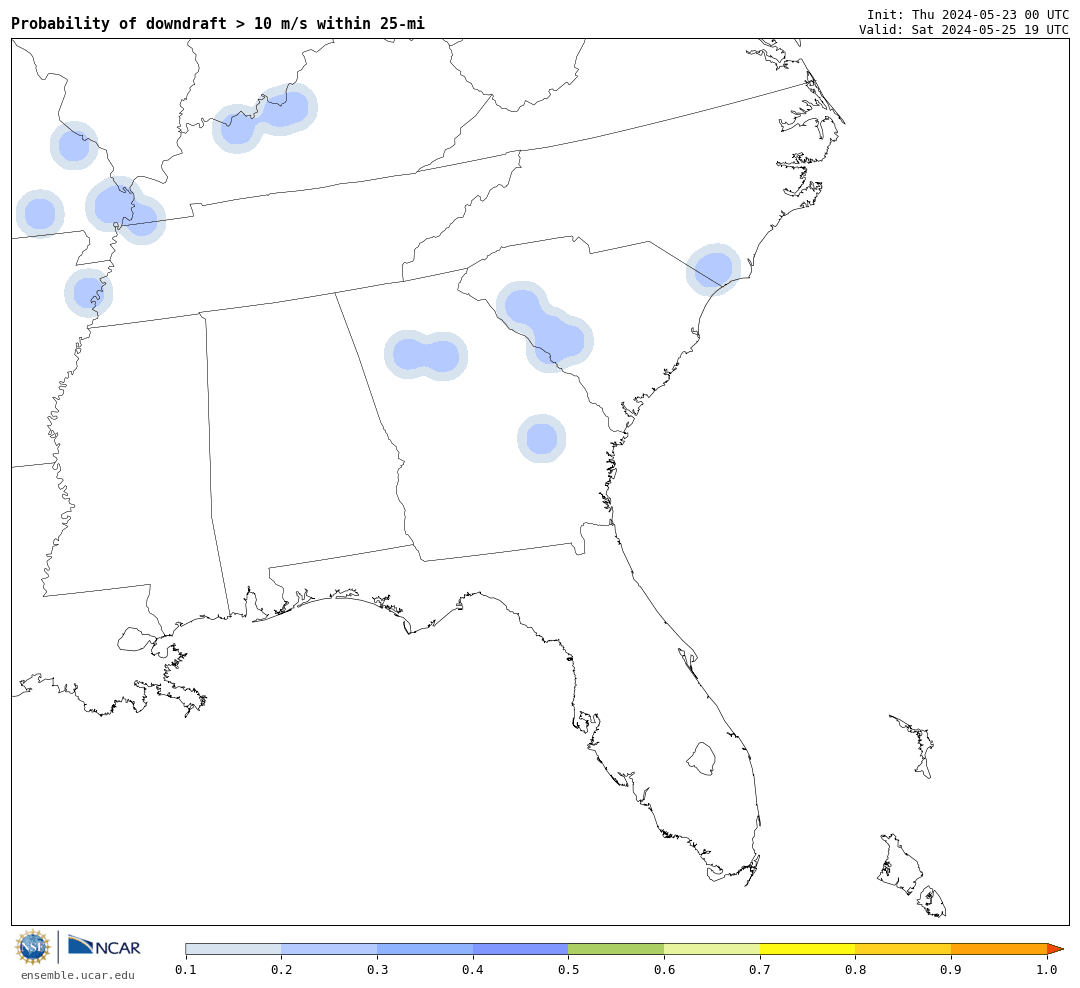Click the colorbar label 0.1
1080x988 pixels.
[x=186, y=970]
